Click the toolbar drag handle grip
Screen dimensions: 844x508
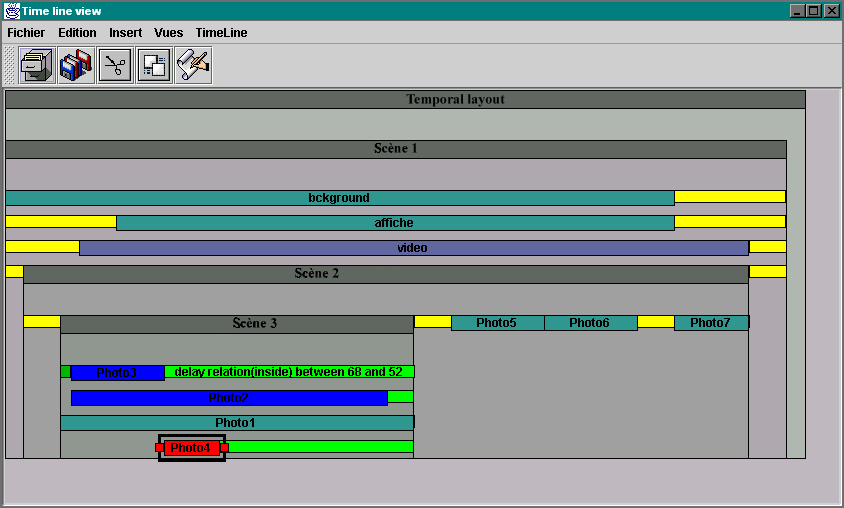point(9,66)
